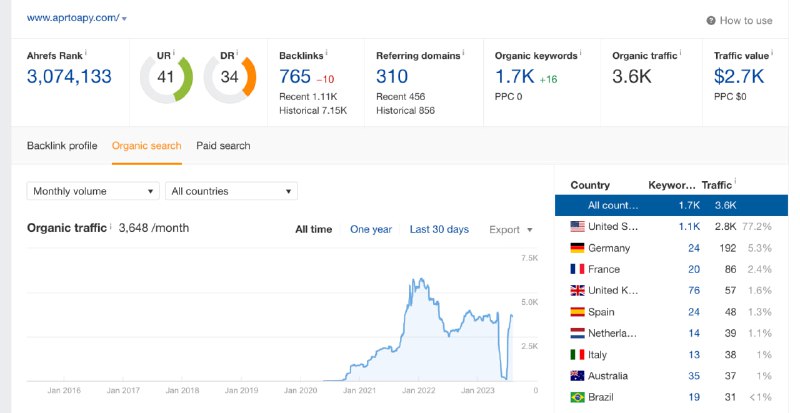Open the 765 backlinks count link
The width and height of the screenshot is (800, 413).
click(x=295, y=77)
